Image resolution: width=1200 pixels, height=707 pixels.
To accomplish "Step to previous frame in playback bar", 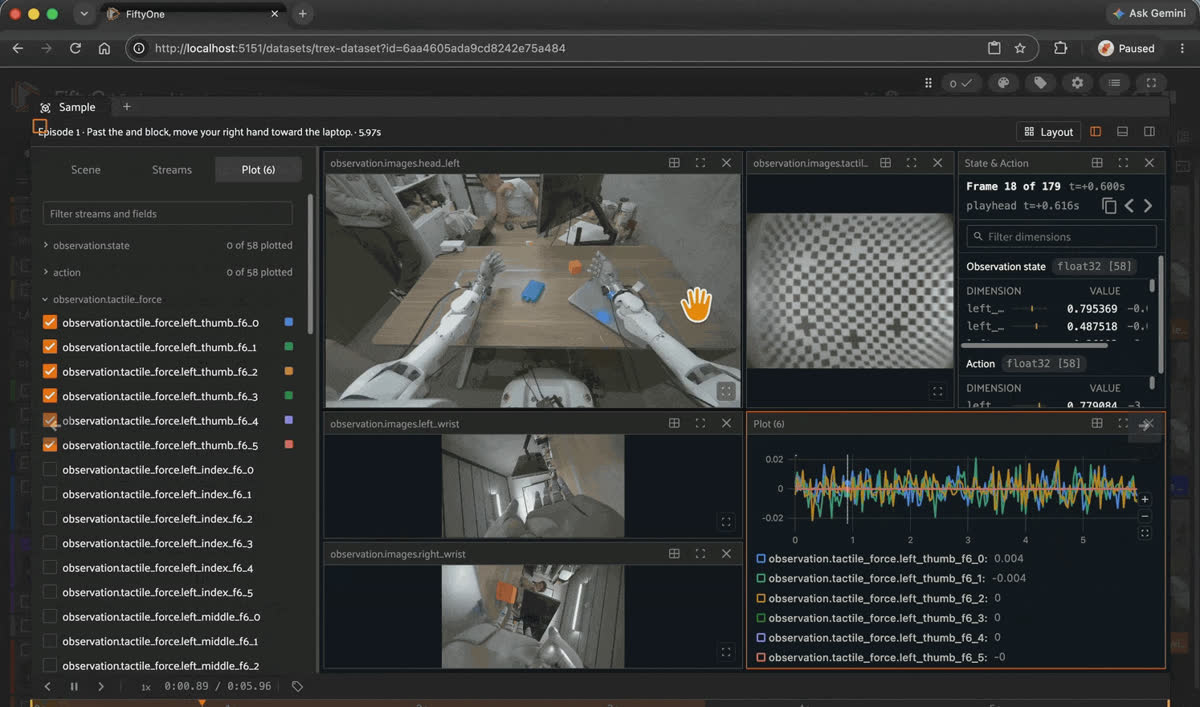I will click(x=48, y=686).
